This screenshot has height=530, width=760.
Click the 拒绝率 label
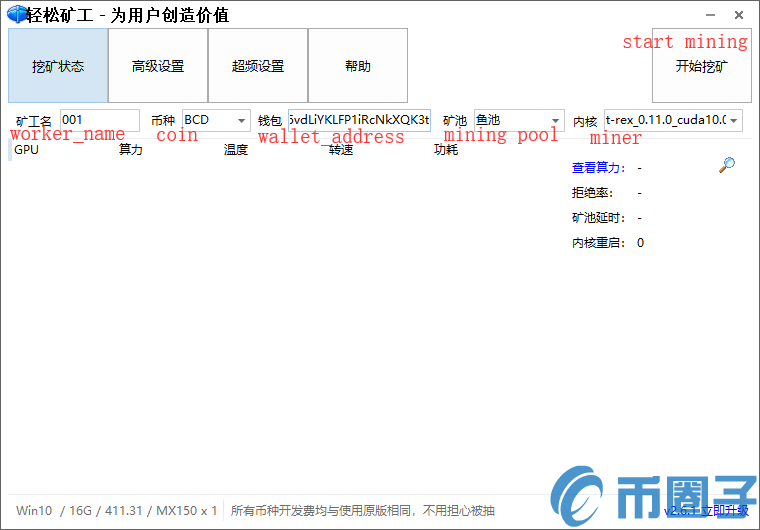(x=592, y=193)
